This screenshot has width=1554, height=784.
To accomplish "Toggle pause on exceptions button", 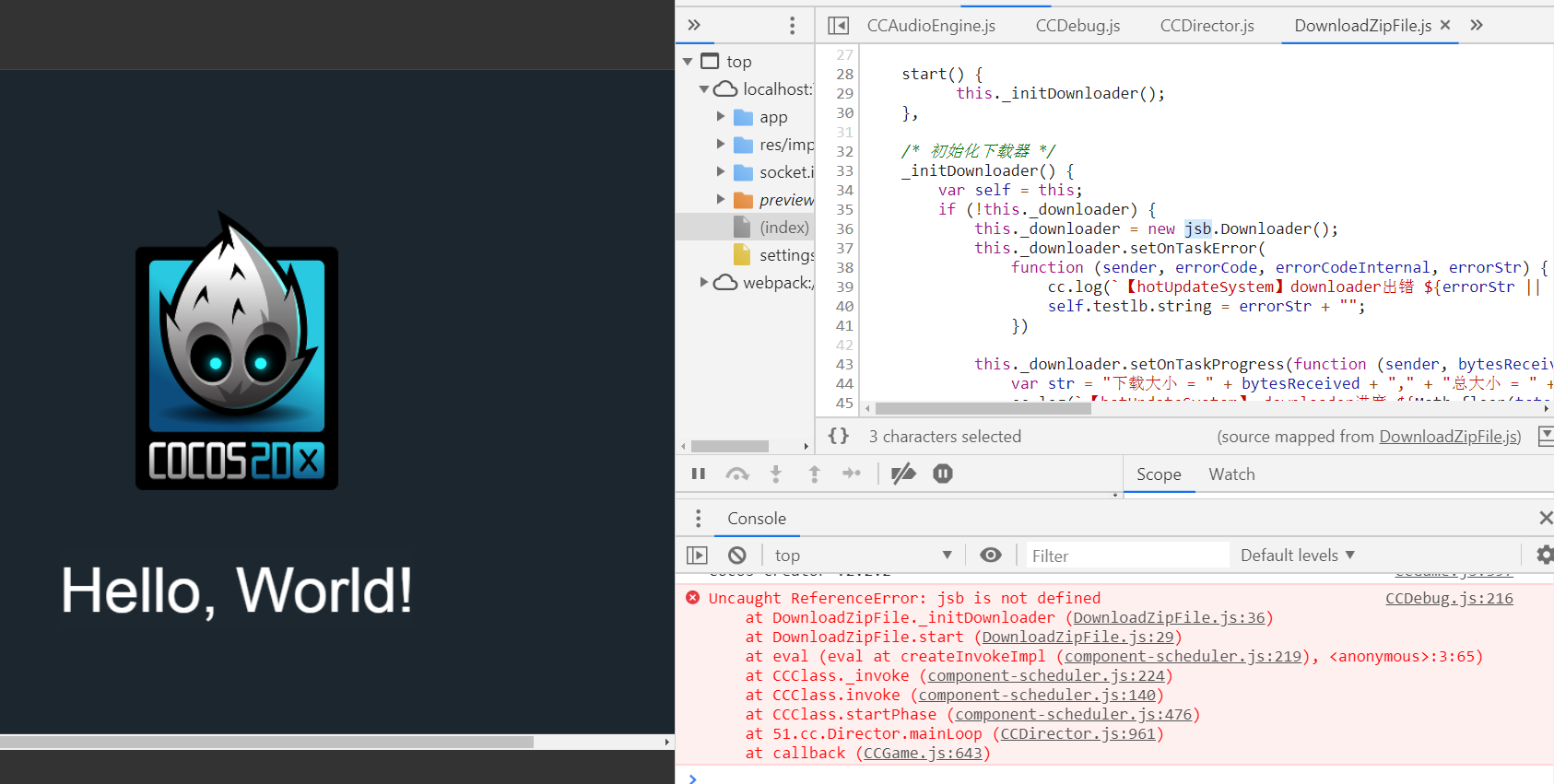I will [943, 474].
